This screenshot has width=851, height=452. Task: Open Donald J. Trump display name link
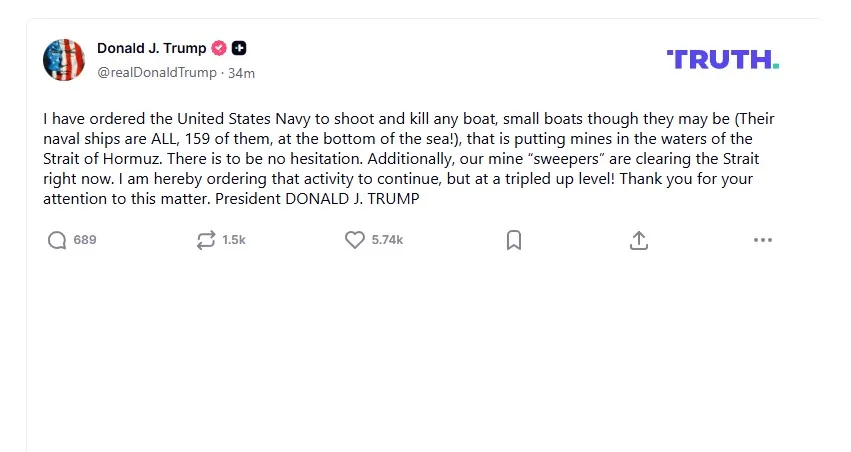click(151, 48)
